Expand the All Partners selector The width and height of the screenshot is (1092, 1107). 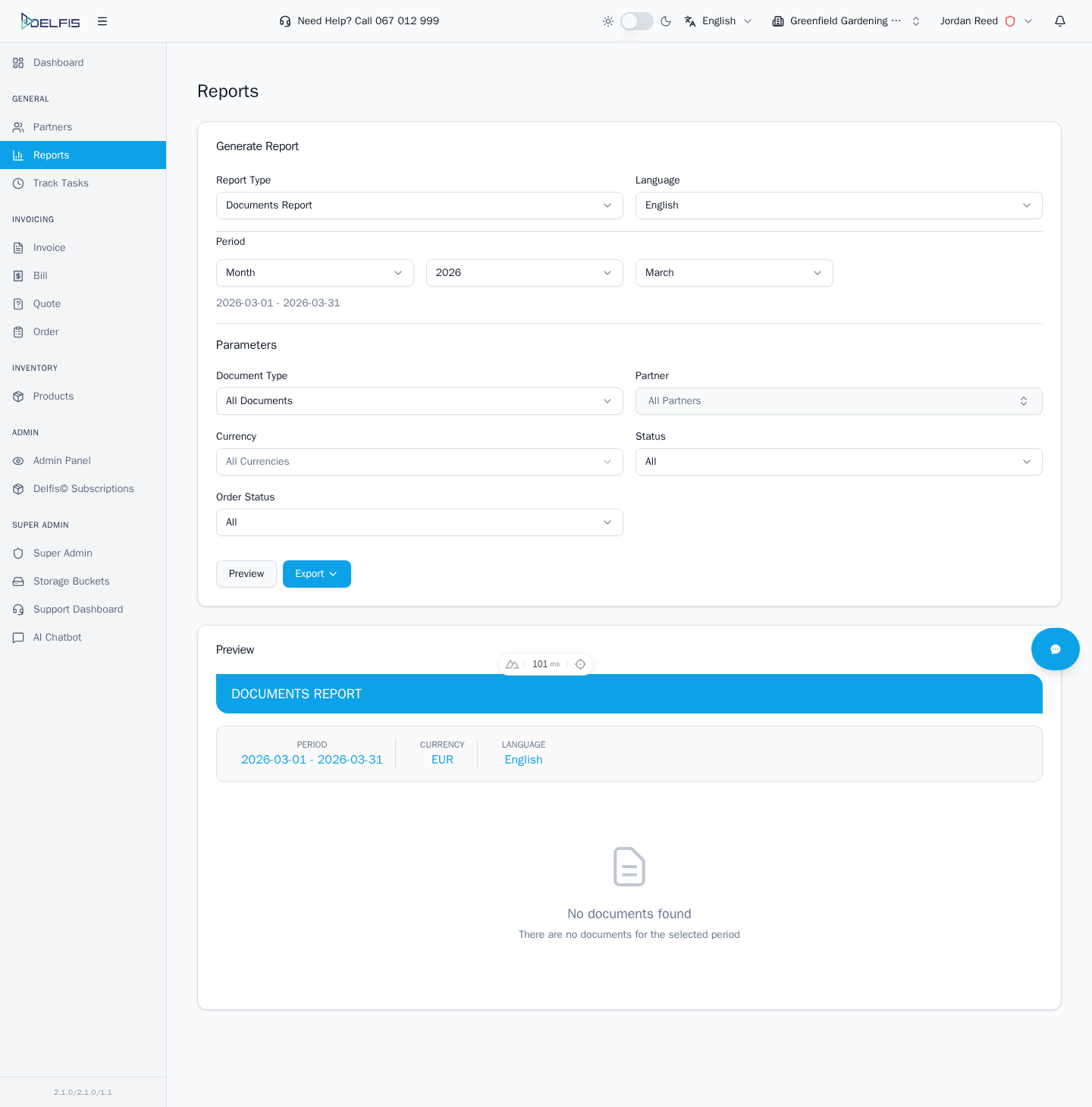[x=839, y=400]
